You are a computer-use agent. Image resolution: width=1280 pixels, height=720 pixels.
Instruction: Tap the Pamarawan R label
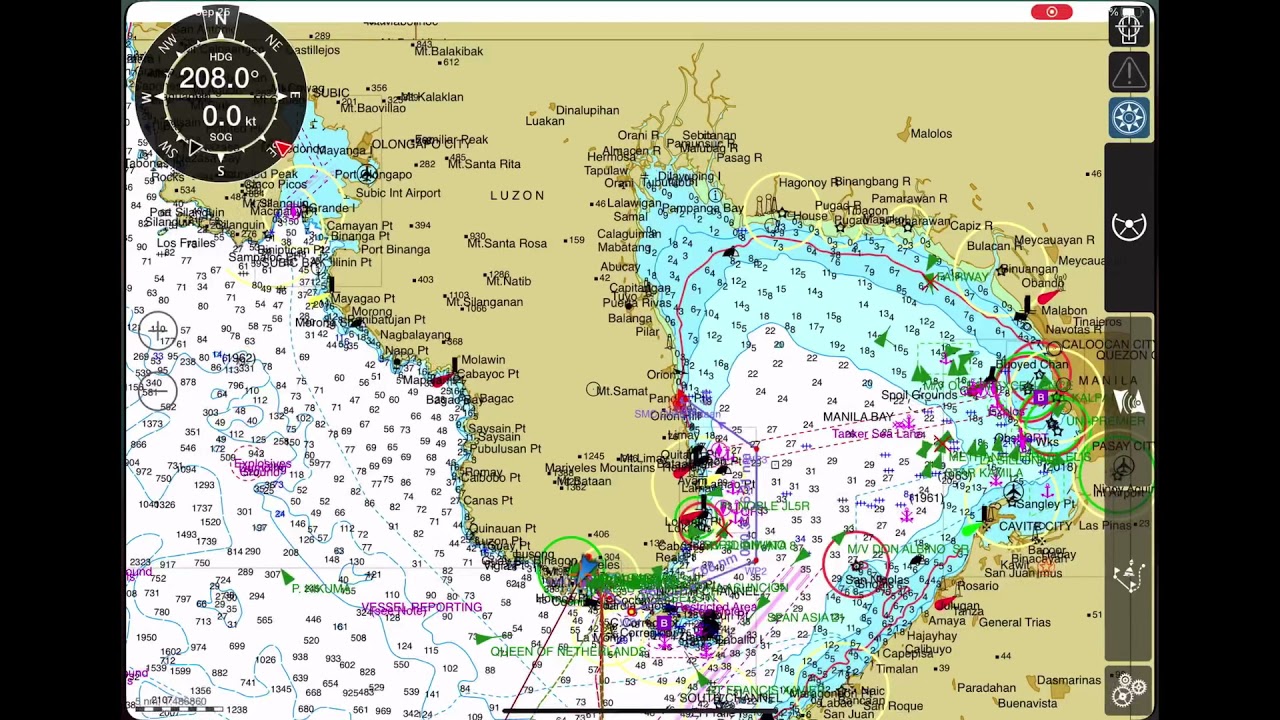(909, 199)
